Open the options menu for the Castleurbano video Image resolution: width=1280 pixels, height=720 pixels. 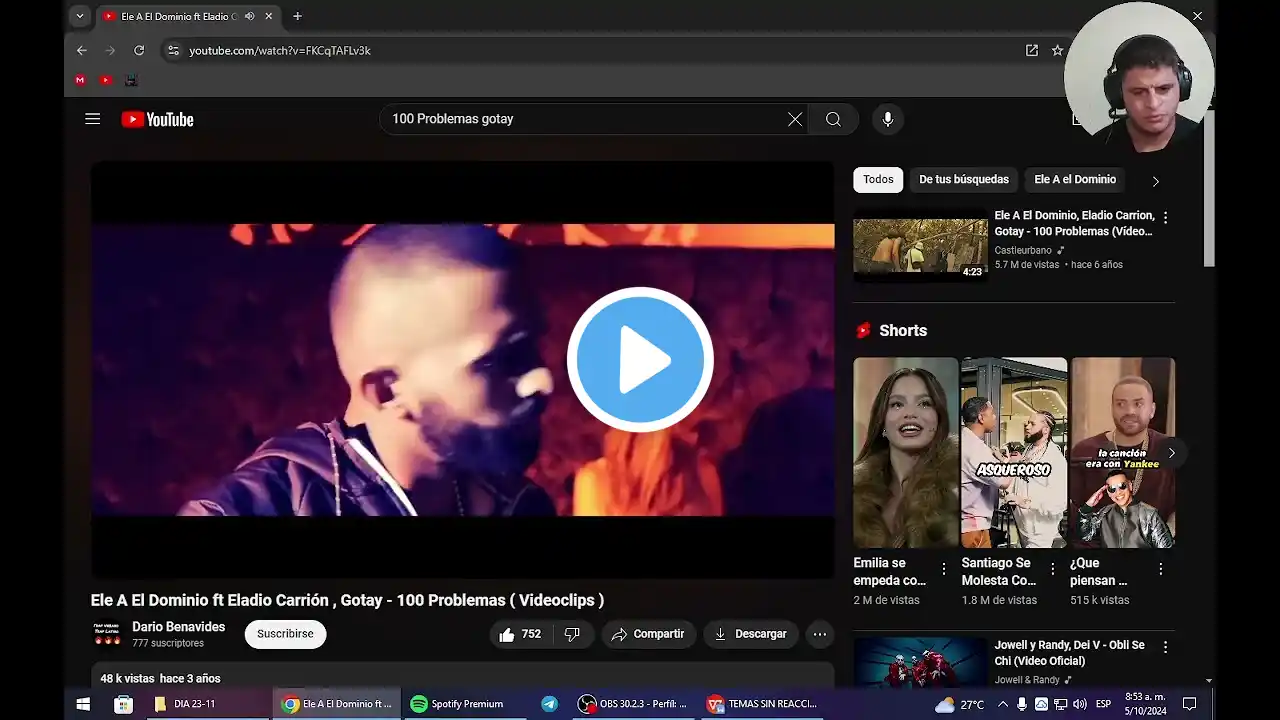click(1165, 217)
